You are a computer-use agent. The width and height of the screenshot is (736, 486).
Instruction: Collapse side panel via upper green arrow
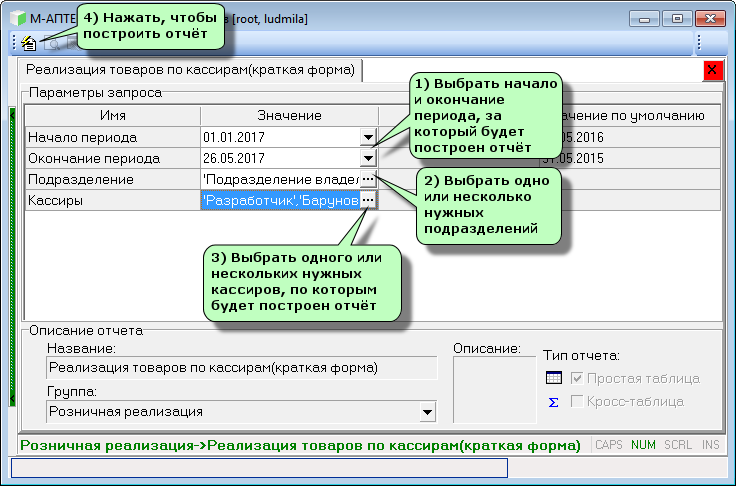pos(12,114)
